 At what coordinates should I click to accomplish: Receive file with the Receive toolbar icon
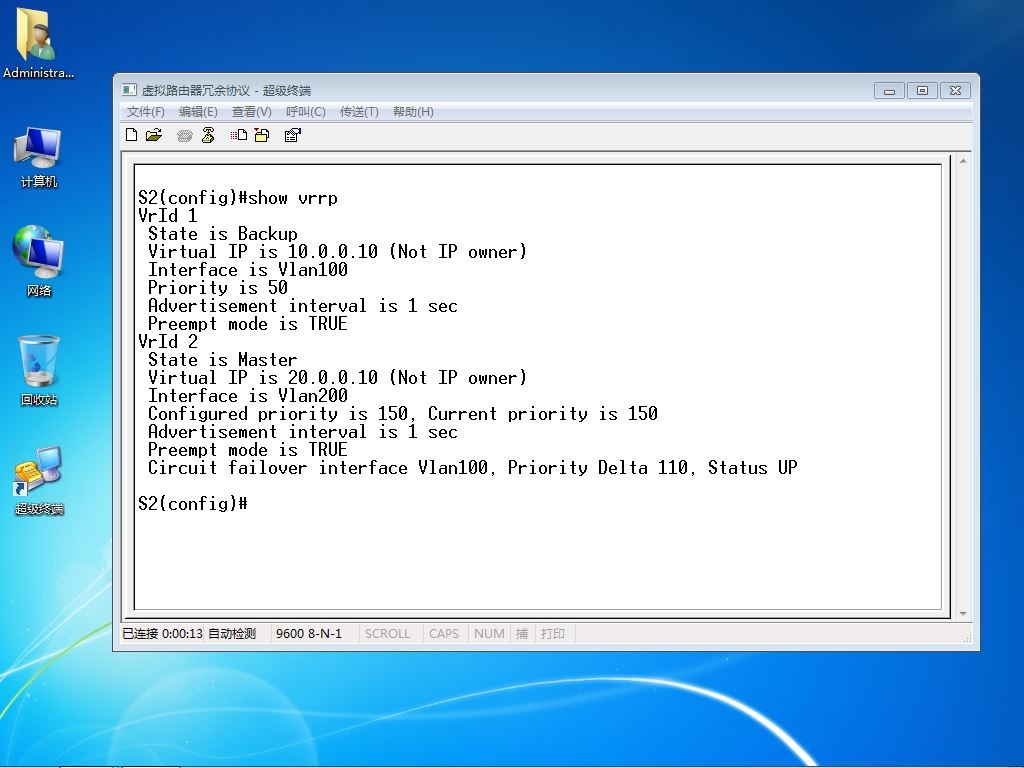(x=262, y=135)
